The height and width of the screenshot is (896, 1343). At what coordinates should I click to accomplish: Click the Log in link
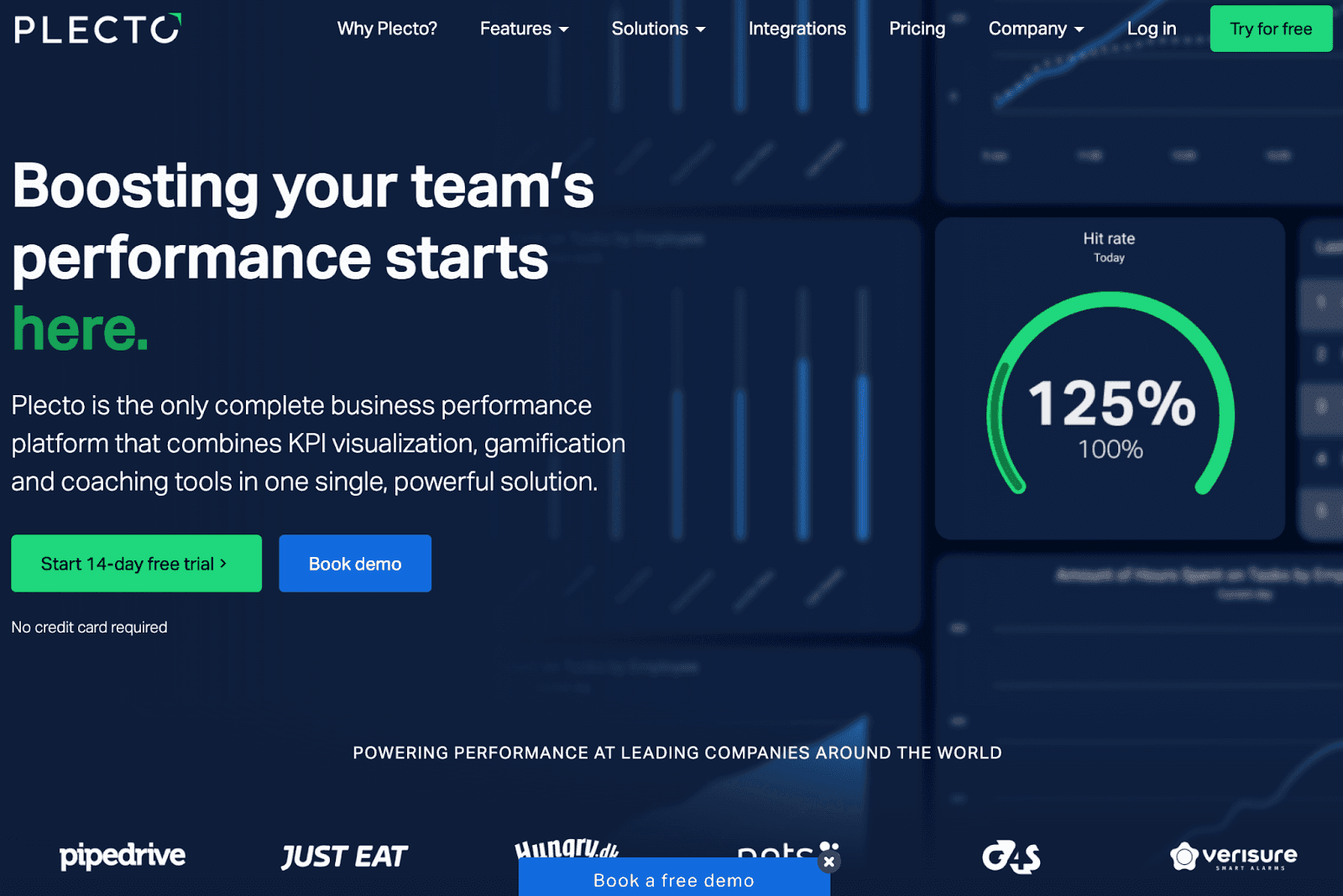(x=1152, y=29)
